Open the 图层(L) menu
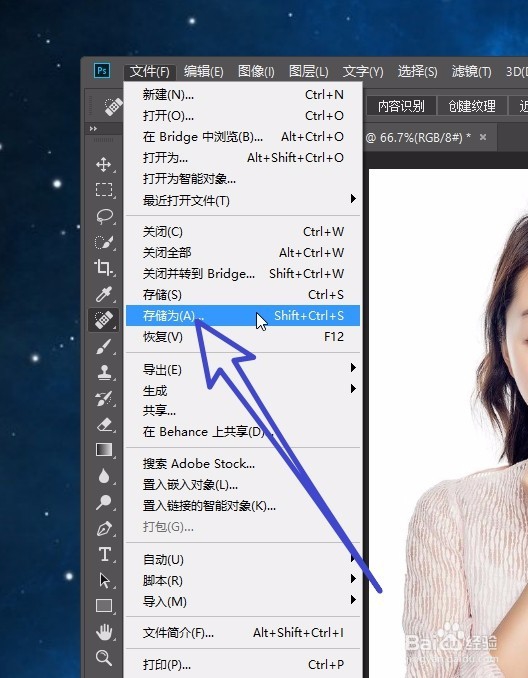The width and height of the screenshot is (528, 678). pos(308,71)
